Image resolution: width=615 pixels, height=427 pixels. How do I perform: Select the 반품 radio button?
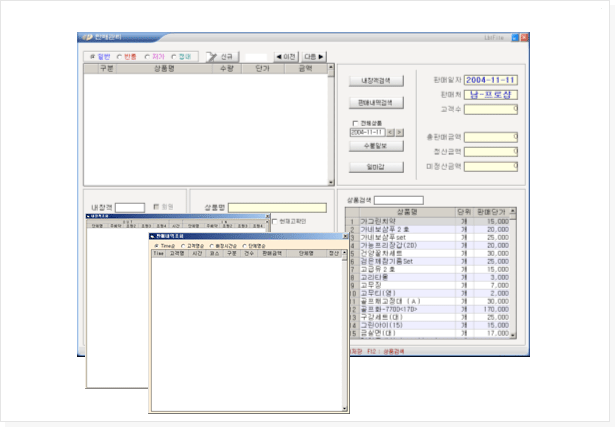click(x=119, y=57)
